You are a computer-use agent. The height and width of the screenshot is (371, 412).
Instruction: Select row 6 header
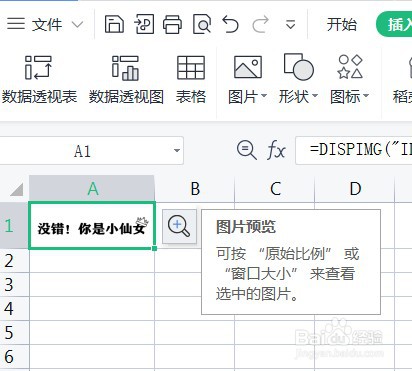point(14,356)
